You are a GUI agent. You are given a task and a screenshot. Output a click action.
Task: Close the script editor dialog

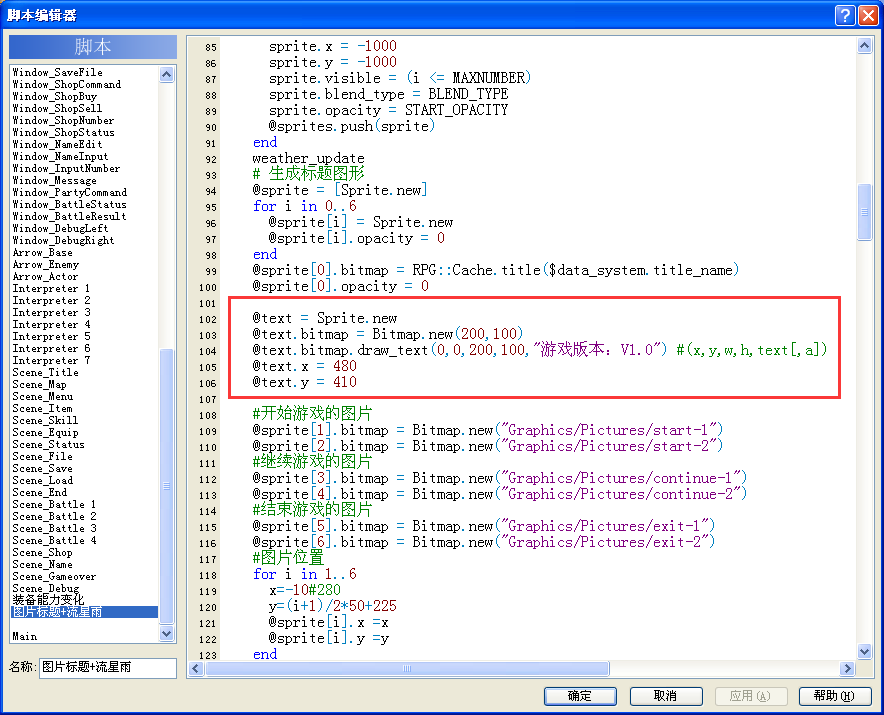pyautogui.click(x=868, y=15)
